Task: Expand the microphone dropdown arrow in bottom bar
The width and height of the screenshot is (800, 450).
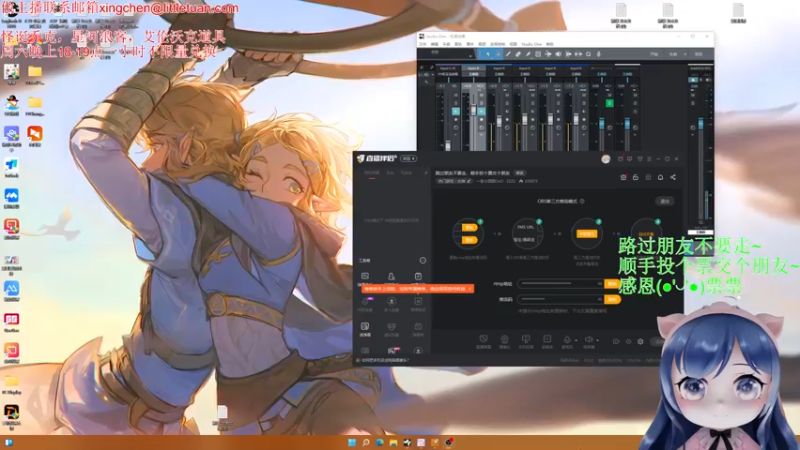Action: 576,340
